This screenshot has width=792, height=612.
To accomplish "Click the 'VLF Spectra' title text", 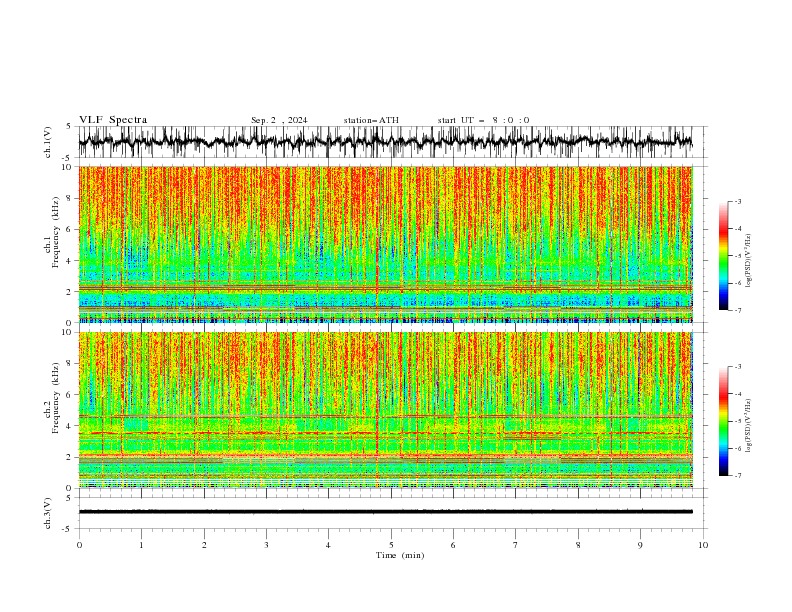I will pos(113,120).
